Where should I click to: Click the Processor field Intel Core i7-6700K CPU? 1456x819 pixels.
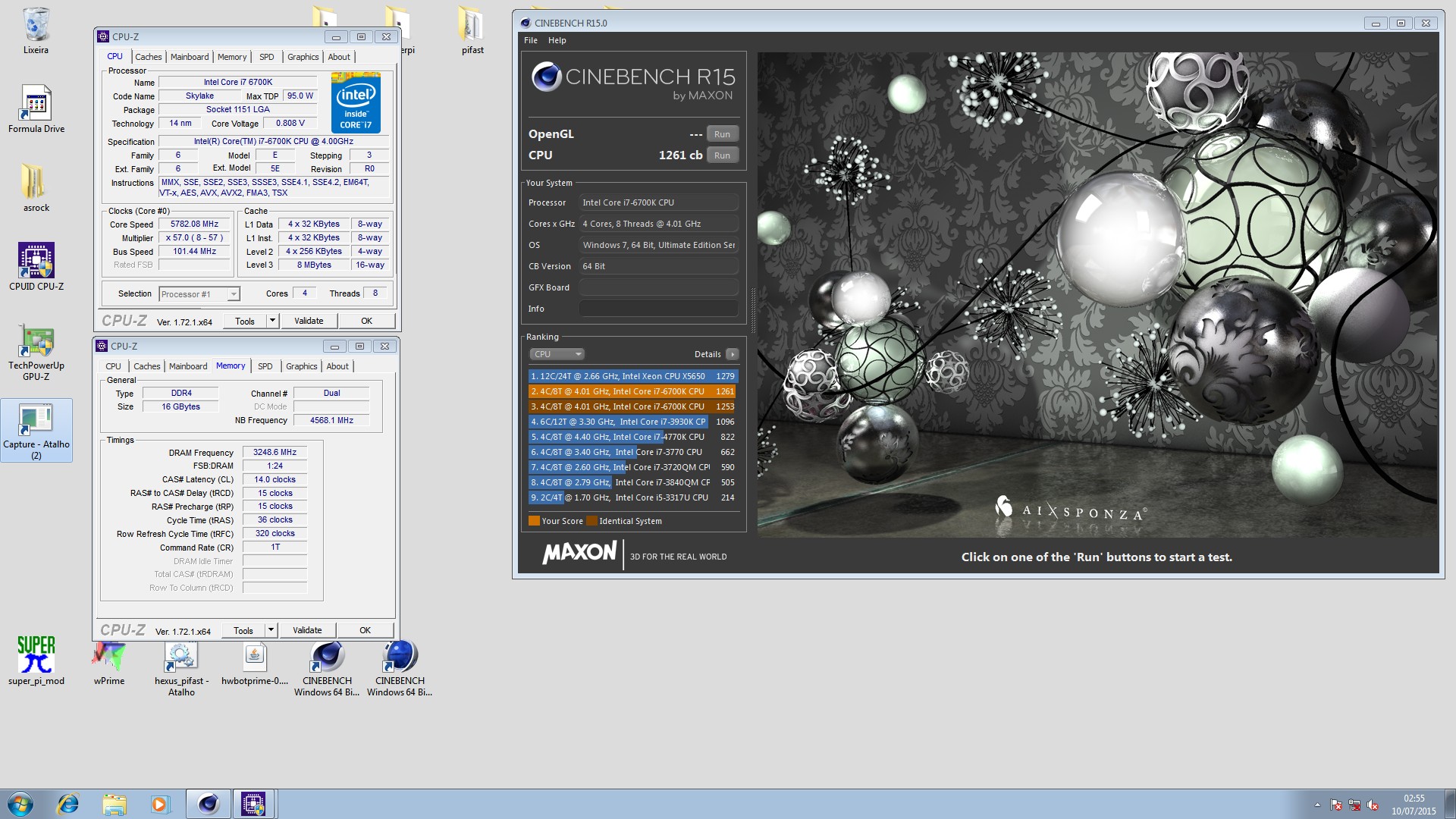tap(658, 202)
